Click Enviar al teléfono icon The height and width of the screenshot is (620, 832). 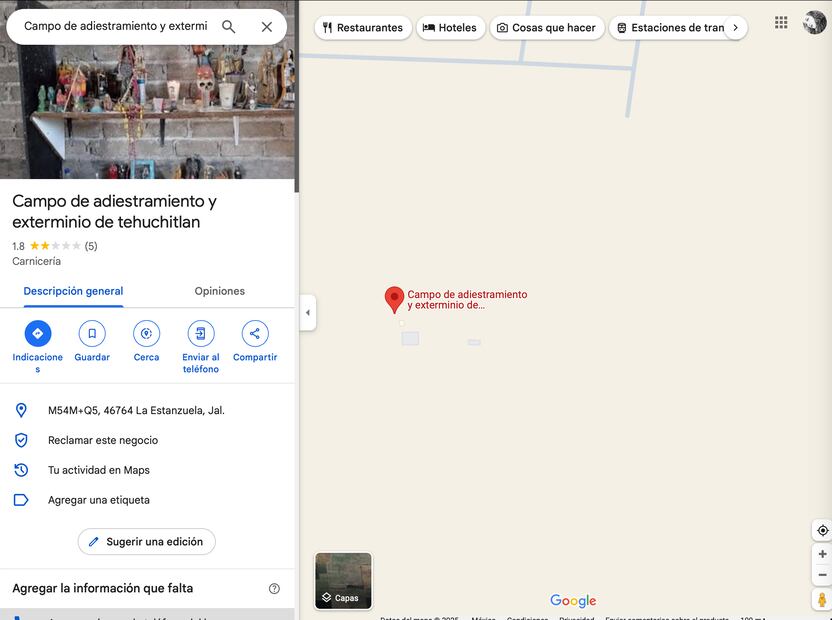[201, 334]
